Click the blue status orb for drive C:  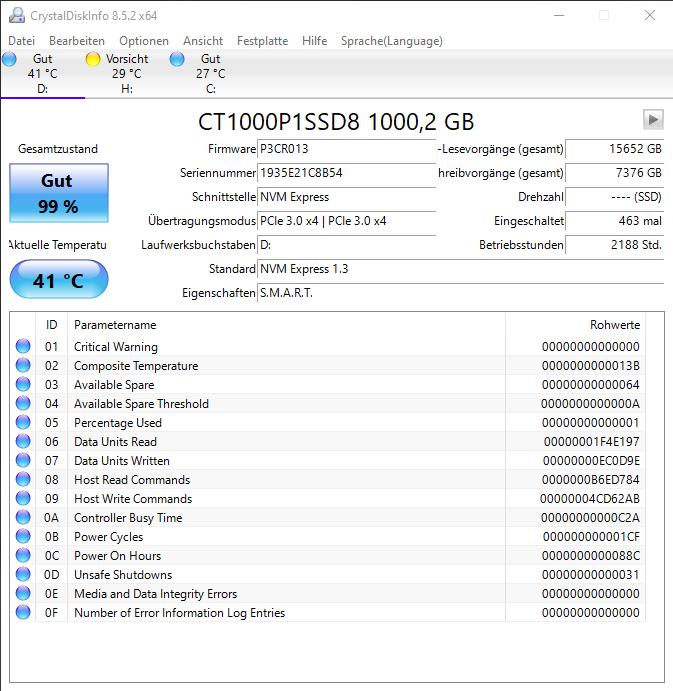(x=177, y=59)
